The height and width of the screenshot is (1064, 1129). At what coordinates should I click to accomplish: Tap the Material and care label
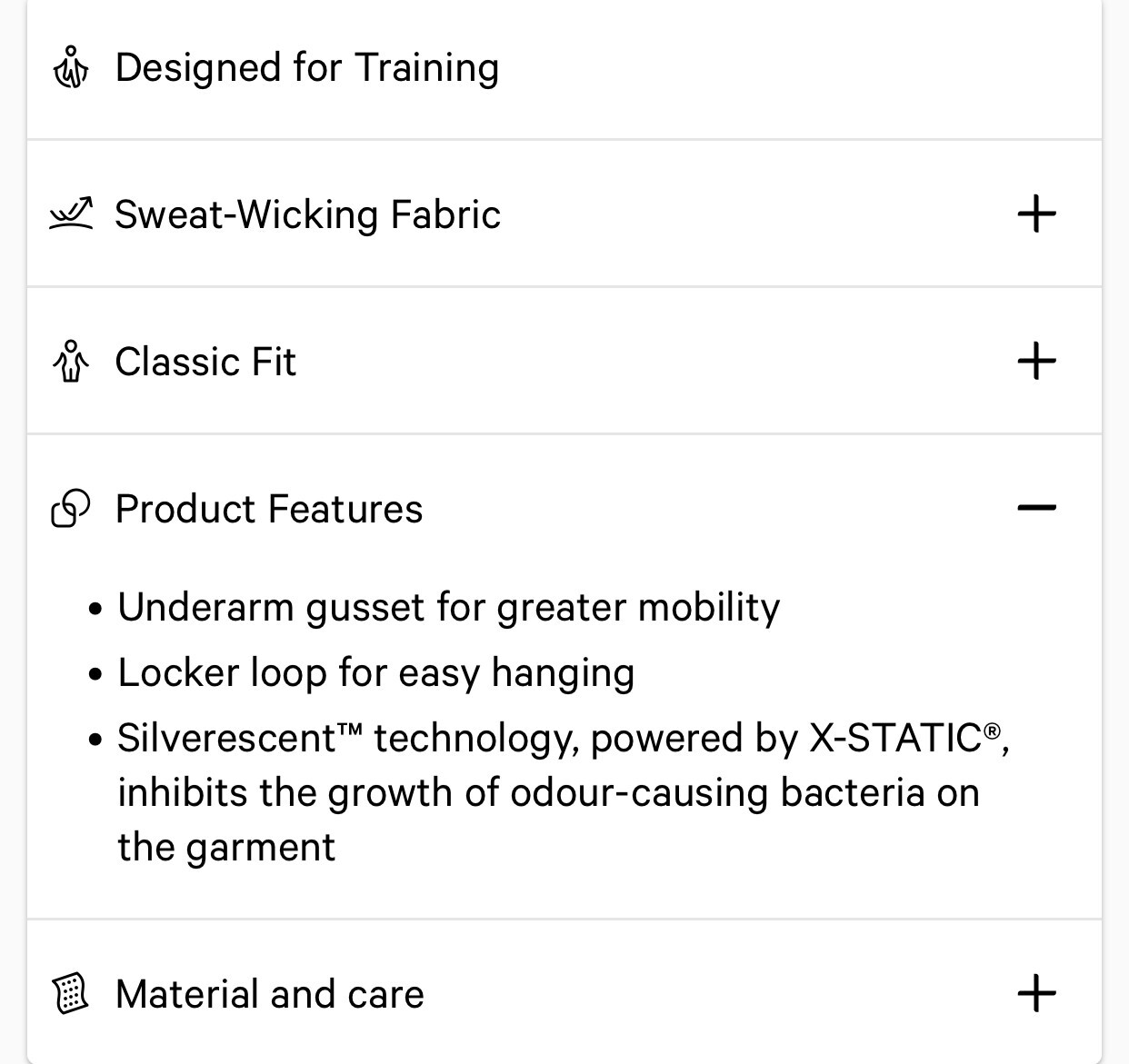pos(270,994)
